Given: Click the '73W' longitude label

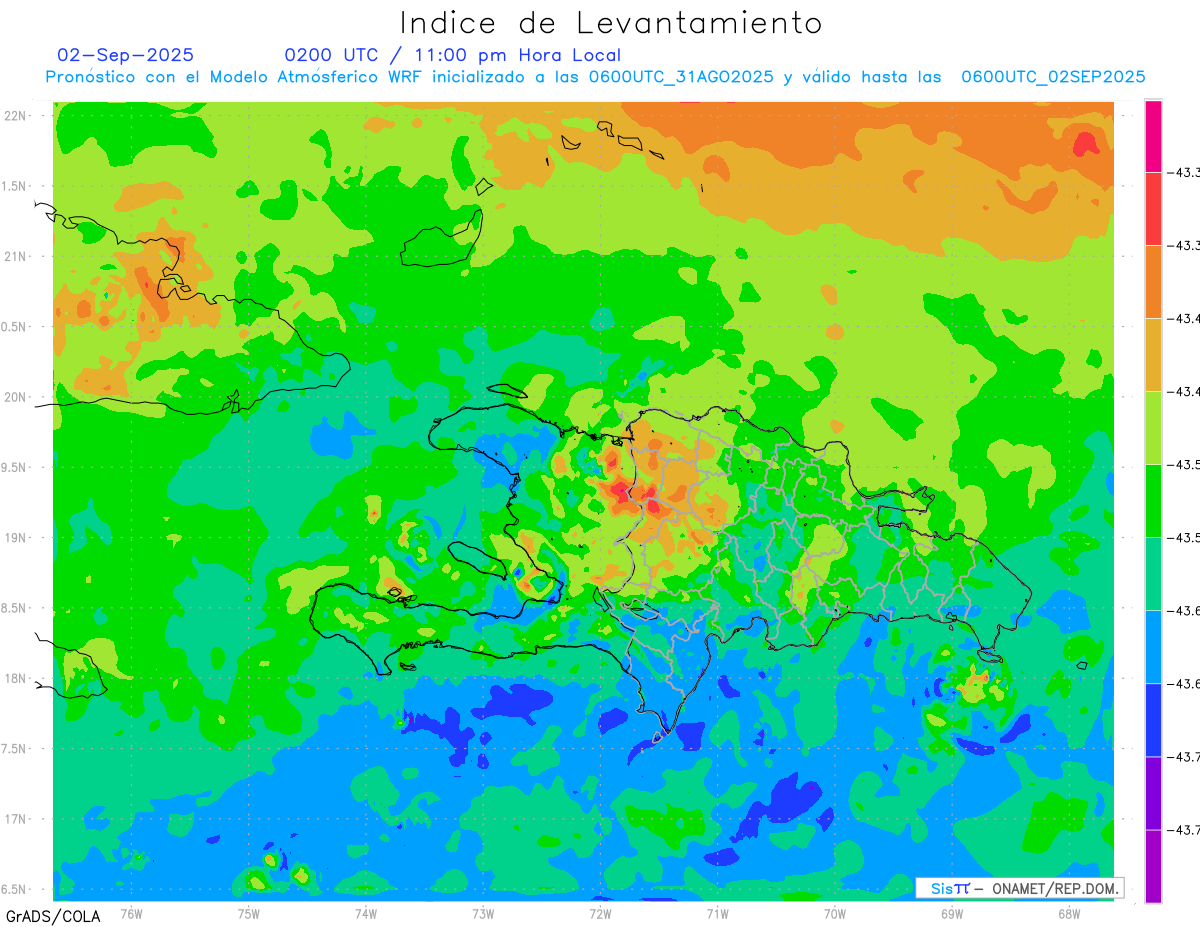Looking at the screenshot, I should (483, 913).
